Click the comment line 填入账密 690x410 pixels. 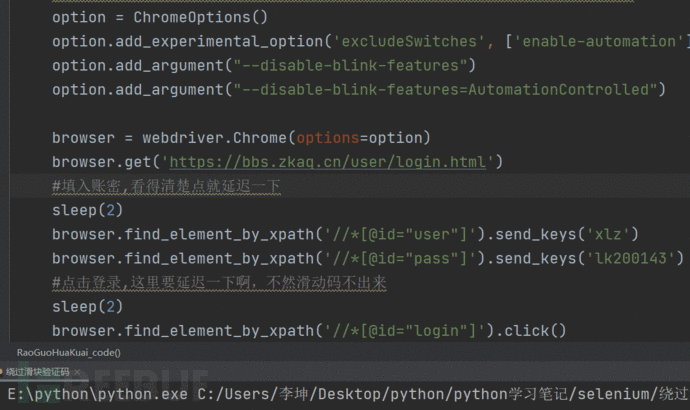click(166, 186)
